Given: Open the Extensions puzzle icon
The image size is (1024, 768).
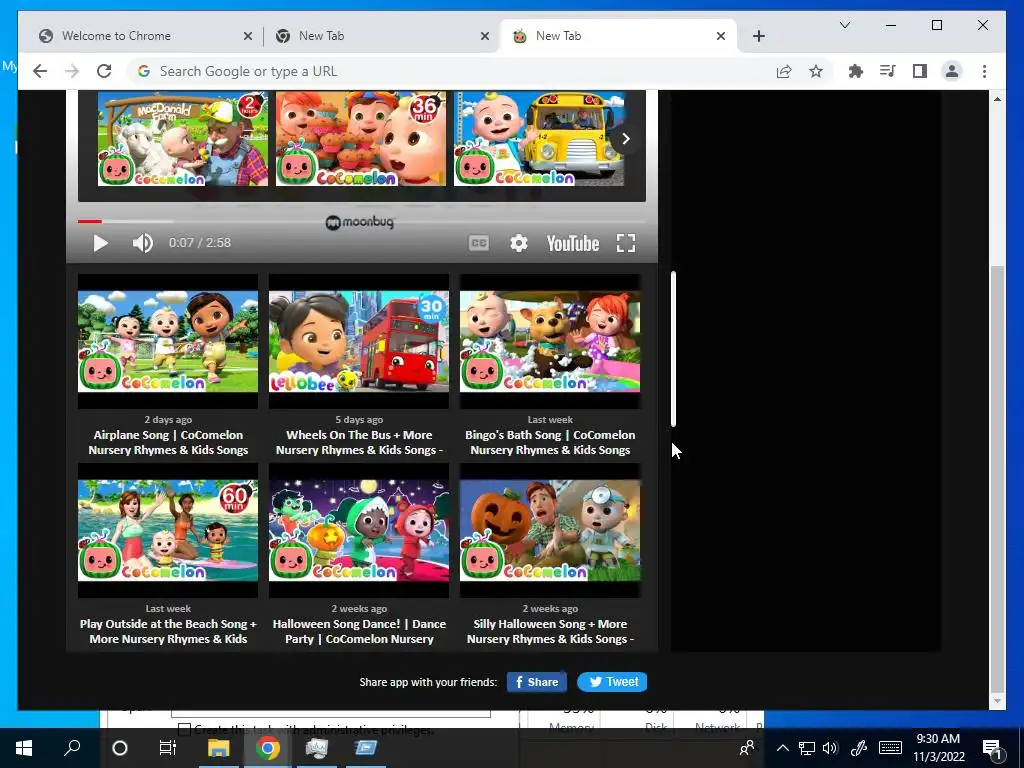Looking at the screenshot, I should point(856,71).
